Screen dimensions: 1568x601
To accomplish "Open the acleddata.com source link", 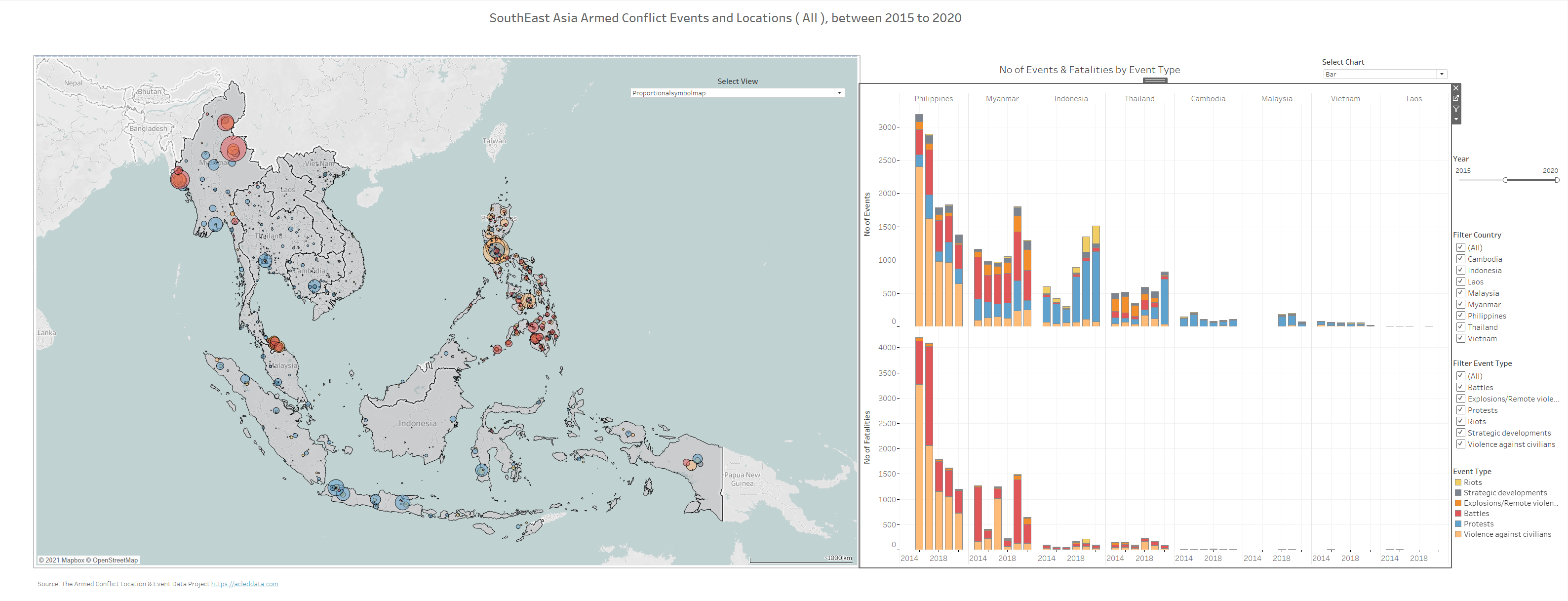I will (244, 584).
